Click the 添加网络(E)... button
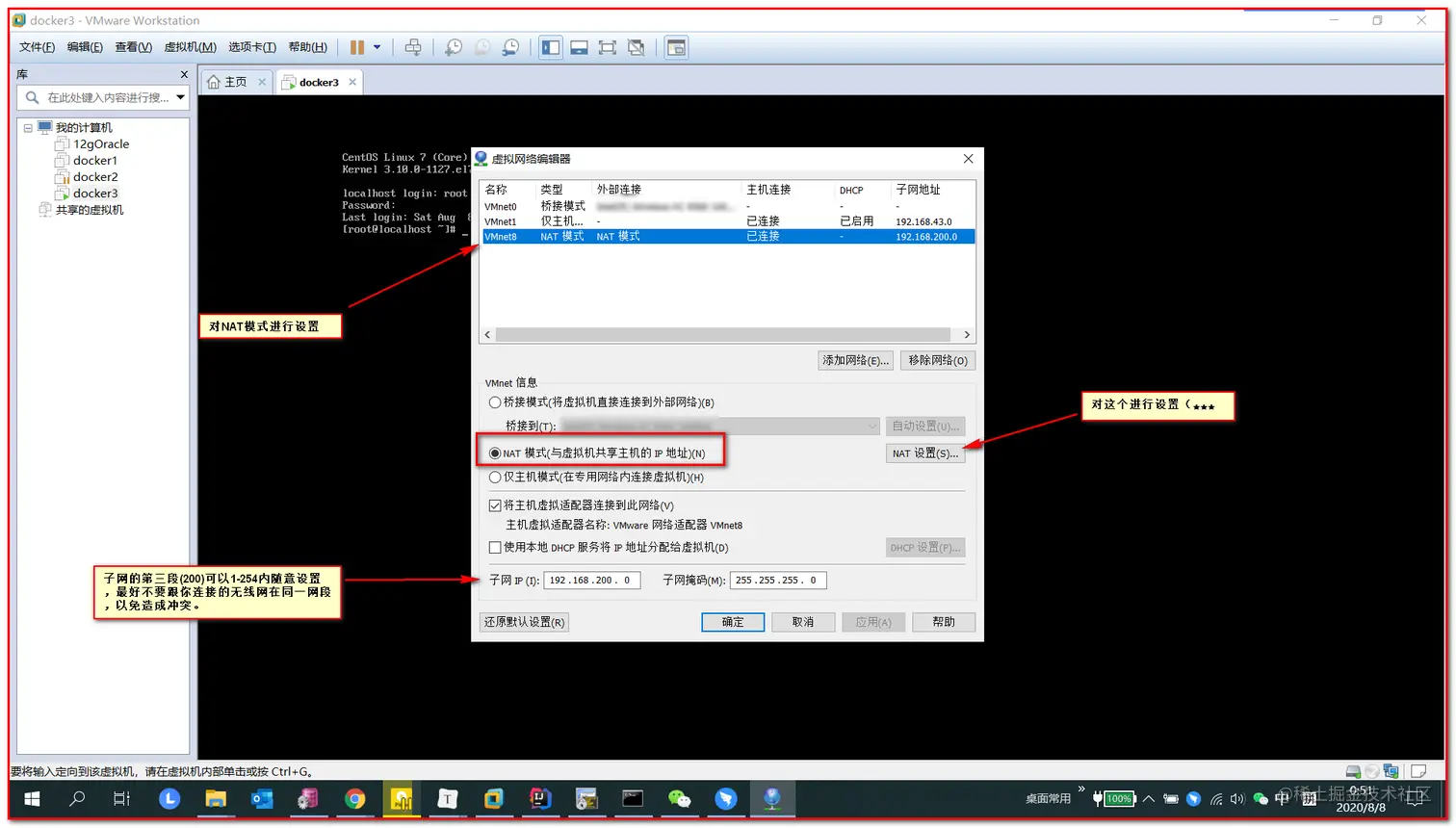1456x828 pixels. [x=855, y=360]
